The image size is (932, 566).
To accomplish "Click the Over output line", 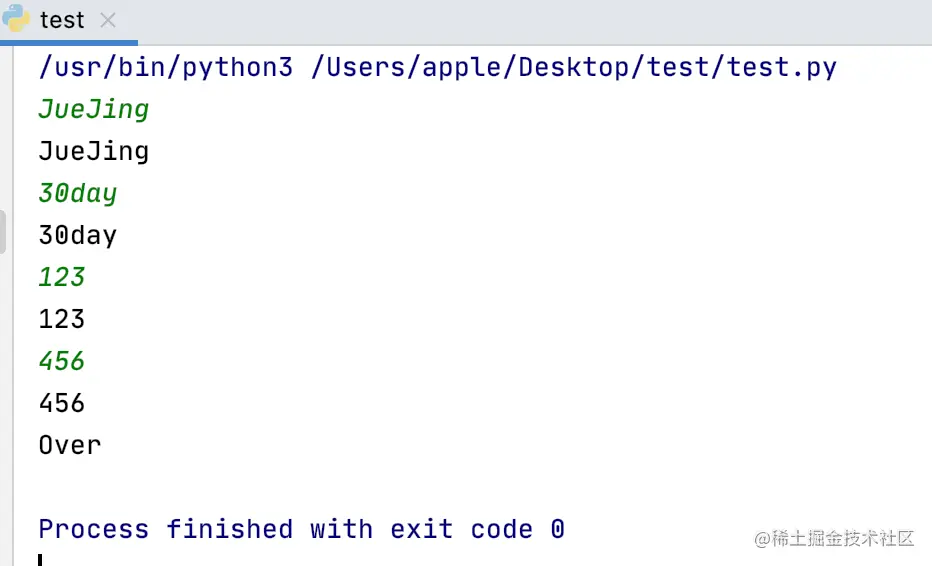I will [x=69, y=445].
